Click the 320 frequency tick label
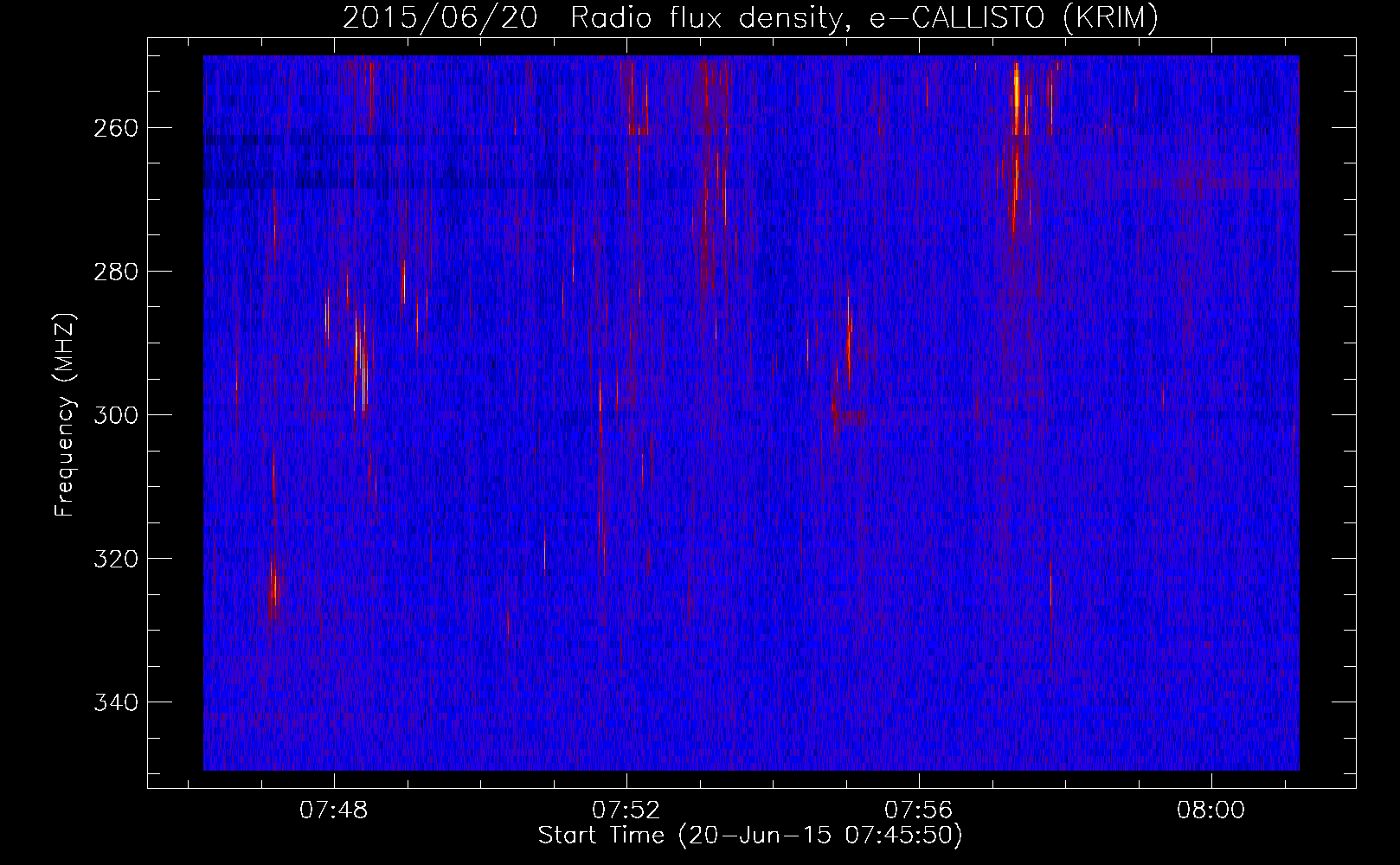This screenshot has width=1400, height=865. click(x=114, y=559)
